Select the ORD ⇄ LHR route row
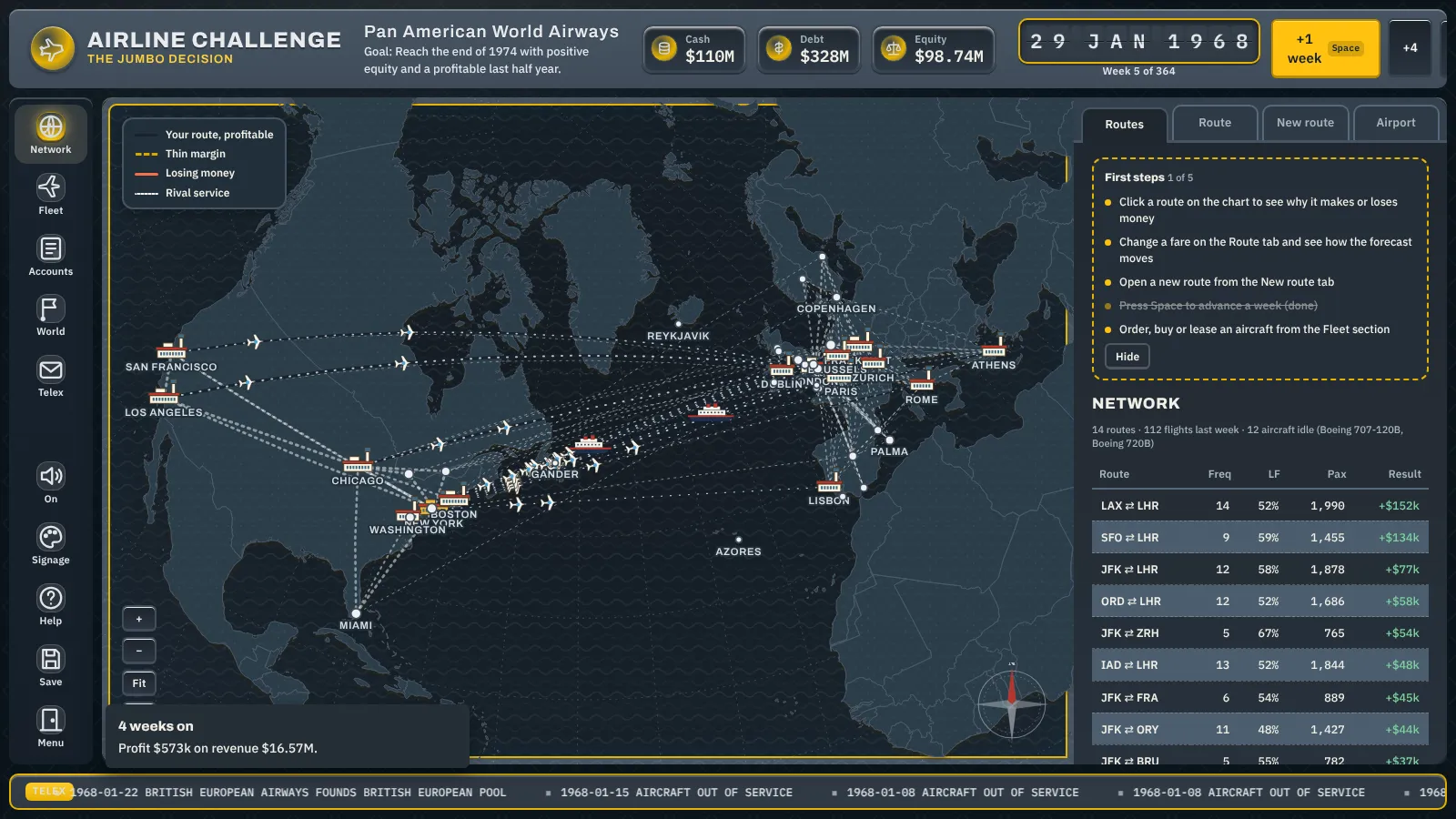The height and width of the screenshot is (819, 1456). point(1260,602)
